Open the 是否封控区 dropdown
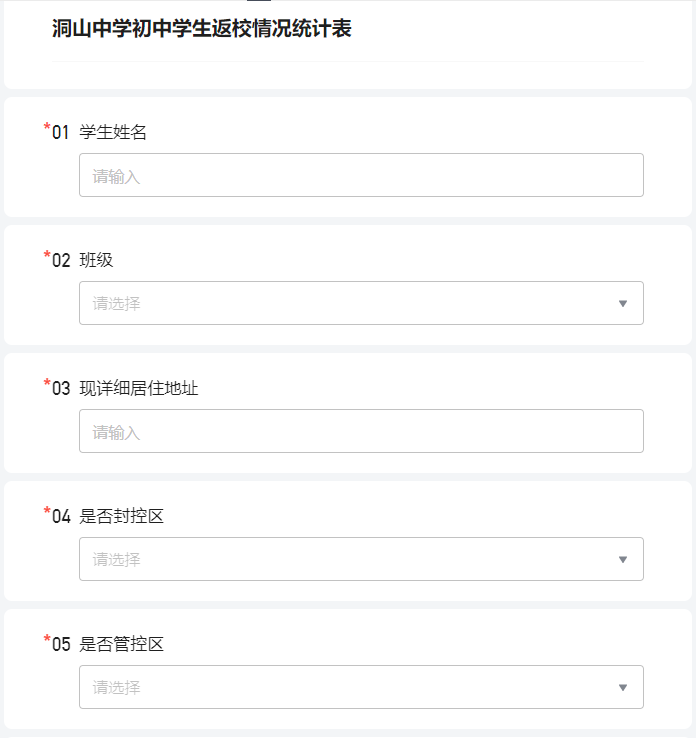 click(361, 559)
